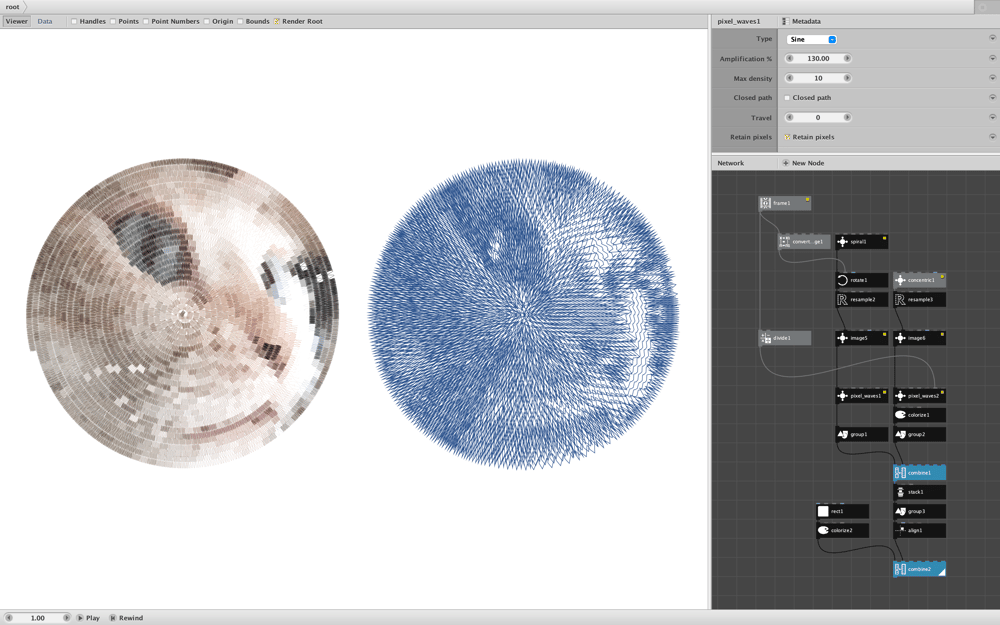The image size is (1000, 625).
Task: Select the group1 node
Action: [862, 434]
